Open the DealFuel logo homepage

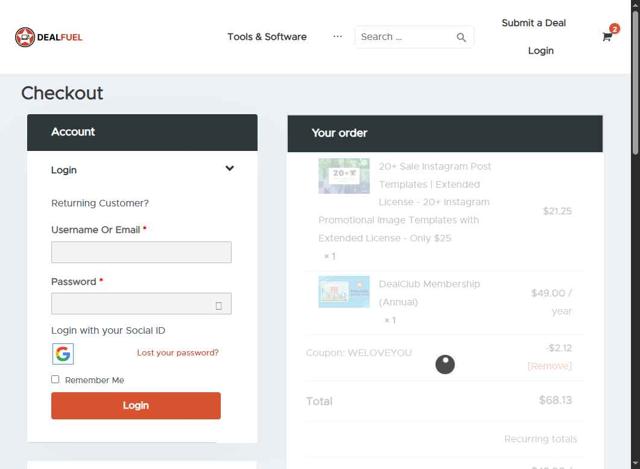tap(49, 37)
